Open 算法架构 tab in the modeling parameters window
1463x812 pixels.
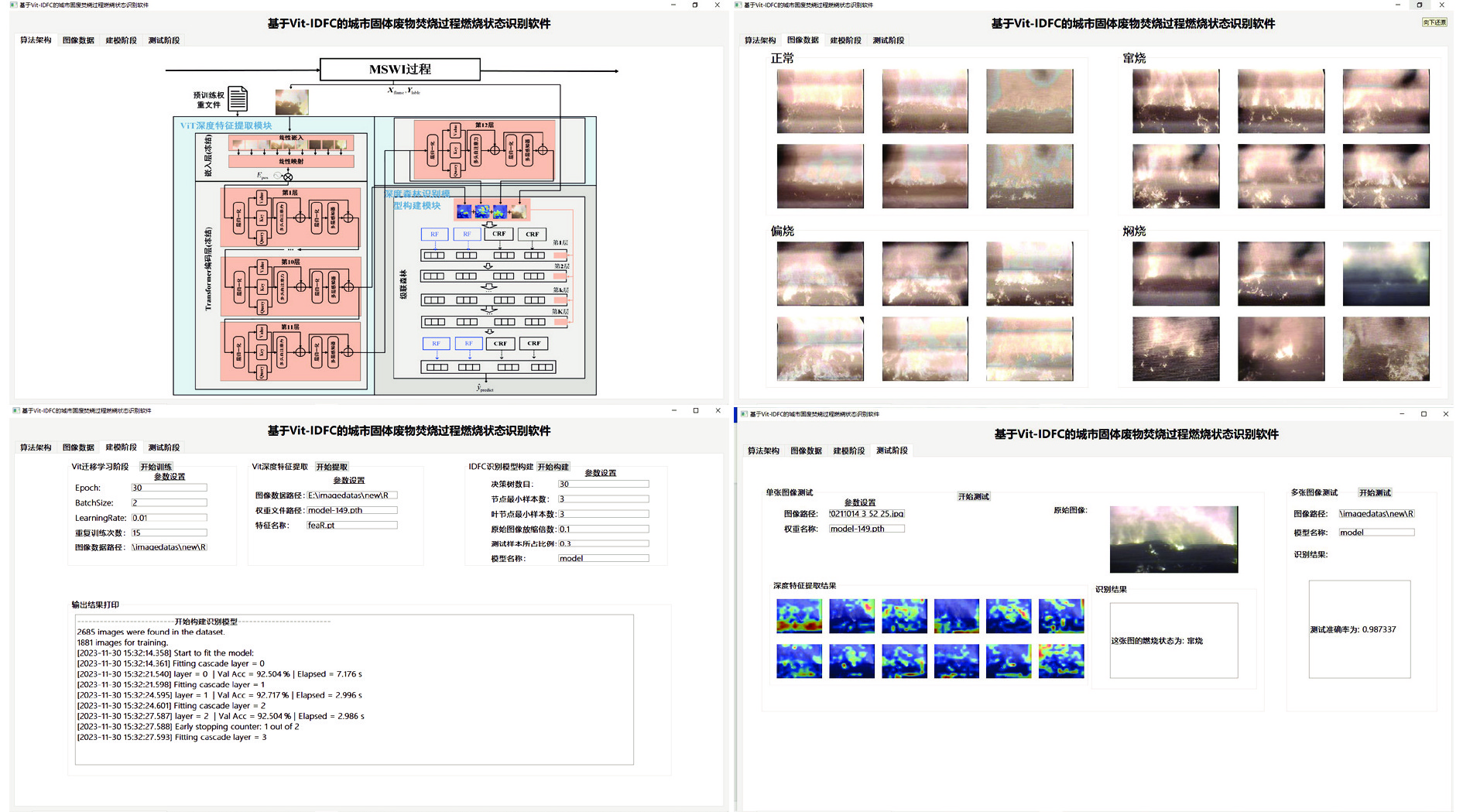coord(36,447)
